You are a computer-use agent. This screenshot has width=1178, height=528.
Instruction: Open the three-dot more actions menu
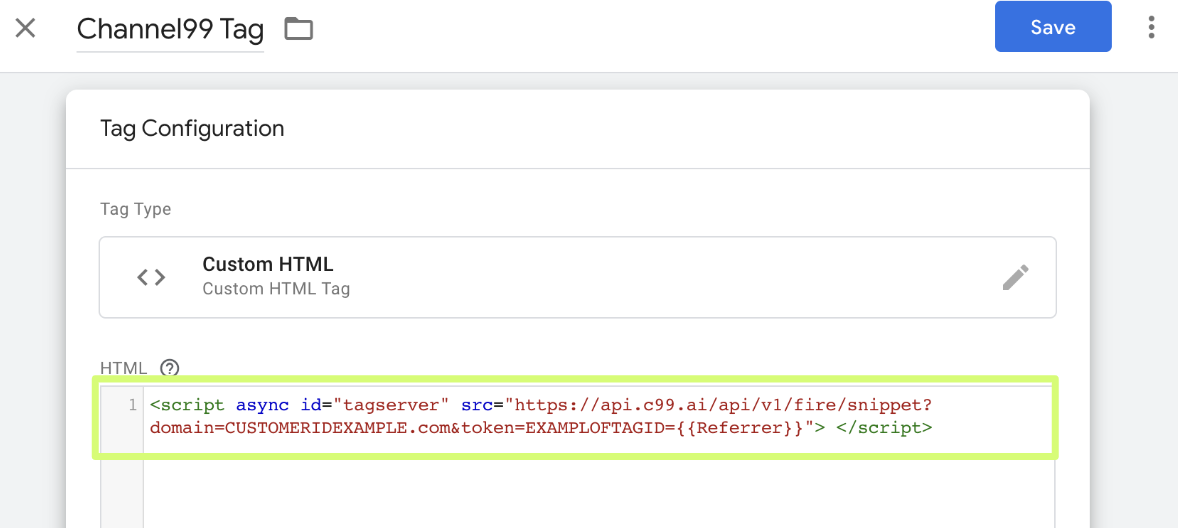coord(1151,27)
